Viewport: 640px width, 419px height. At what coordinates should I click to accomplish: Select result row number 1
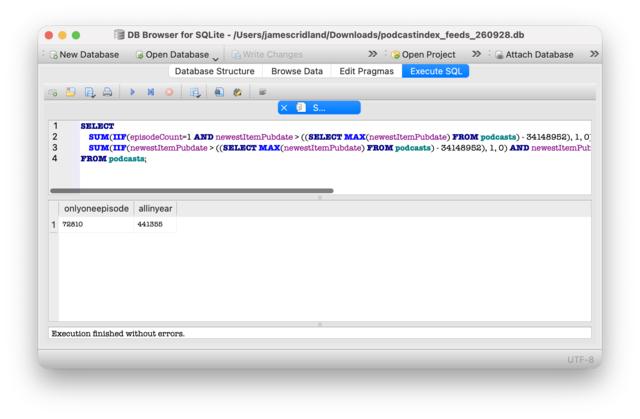53,224
